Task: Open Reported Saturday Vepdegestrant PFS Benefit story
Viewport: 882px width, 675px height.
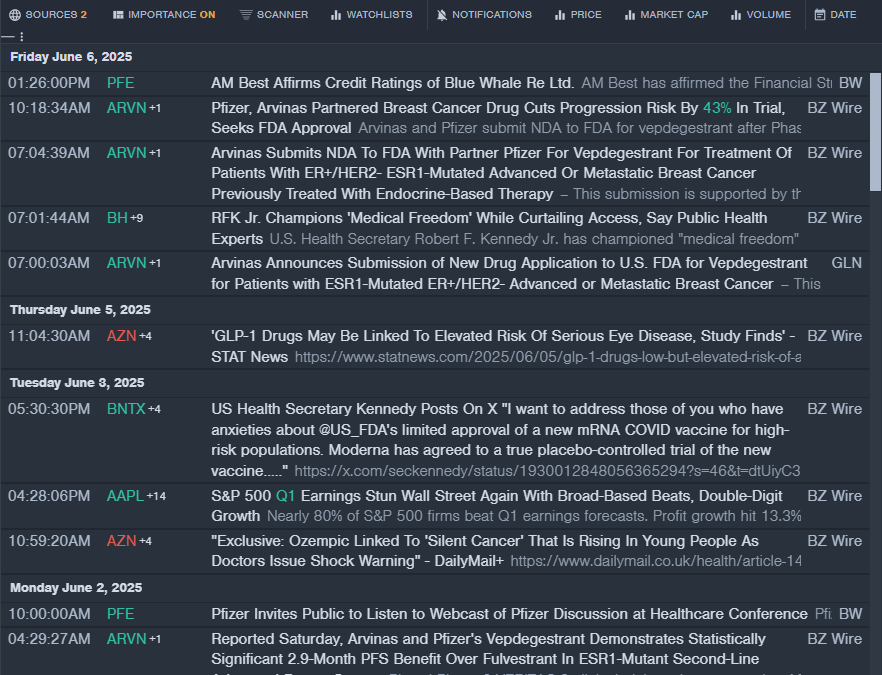Action: (x=488, y=649)
